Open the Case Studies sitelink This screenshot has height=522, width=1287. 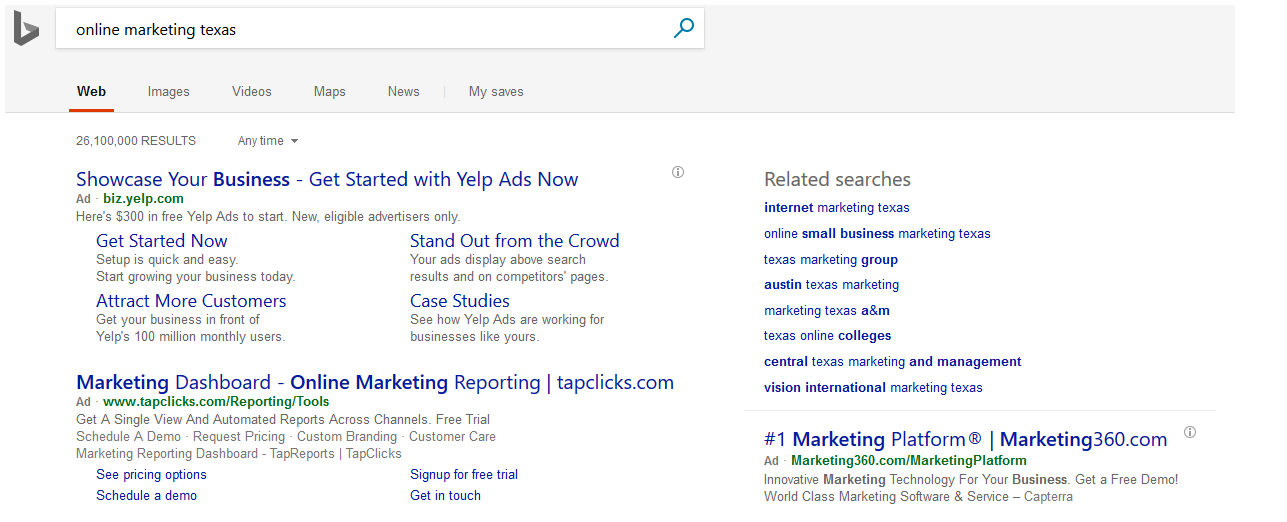coord(459,301)
